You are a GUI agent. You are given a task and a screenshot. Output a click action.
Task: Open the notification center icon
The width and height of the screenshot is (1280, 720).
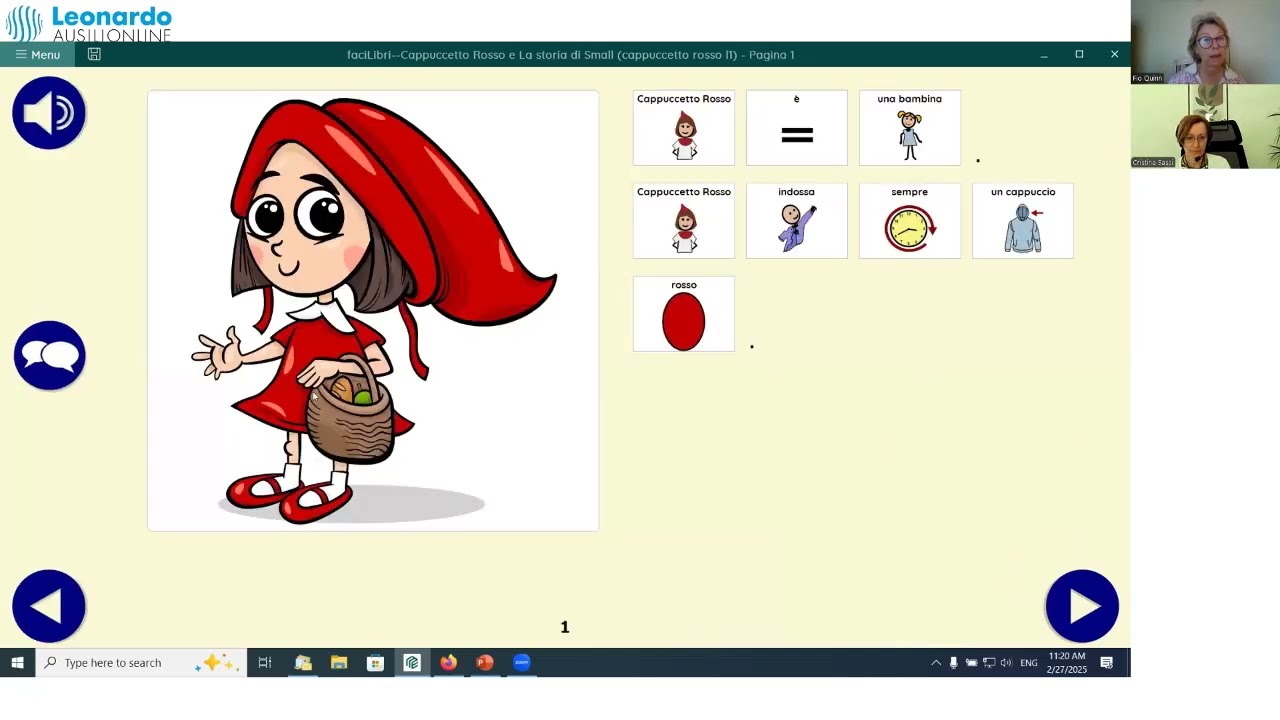click(1107, 662)
